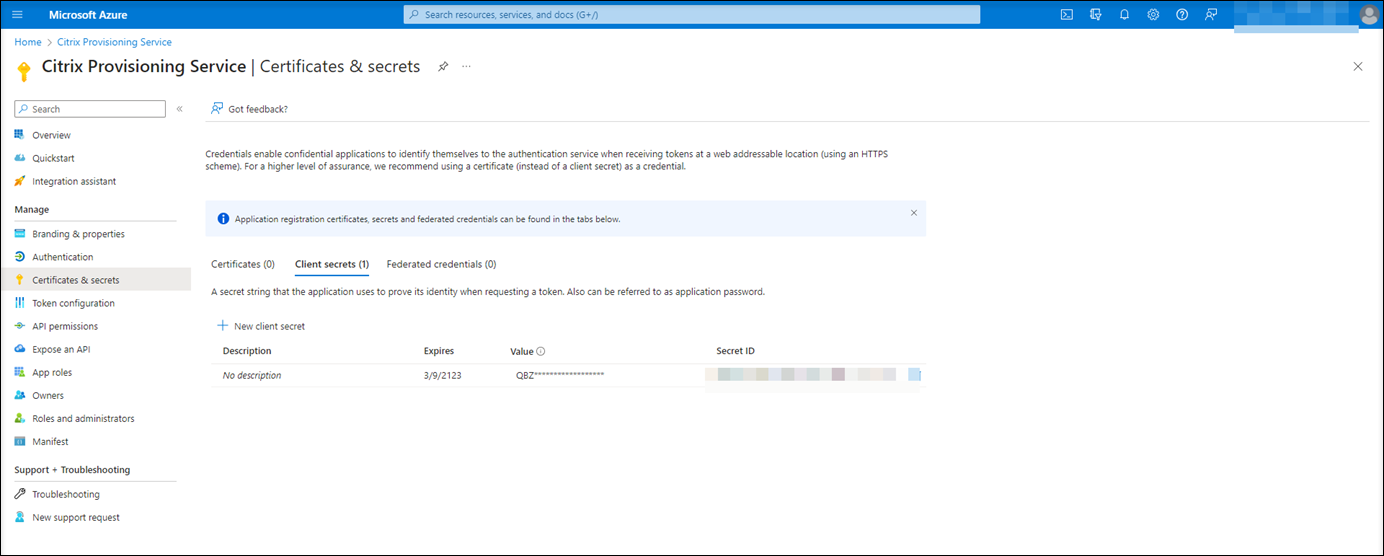Click the sidebar Search field
1384x556 pixels.
(x=90, y=109)
